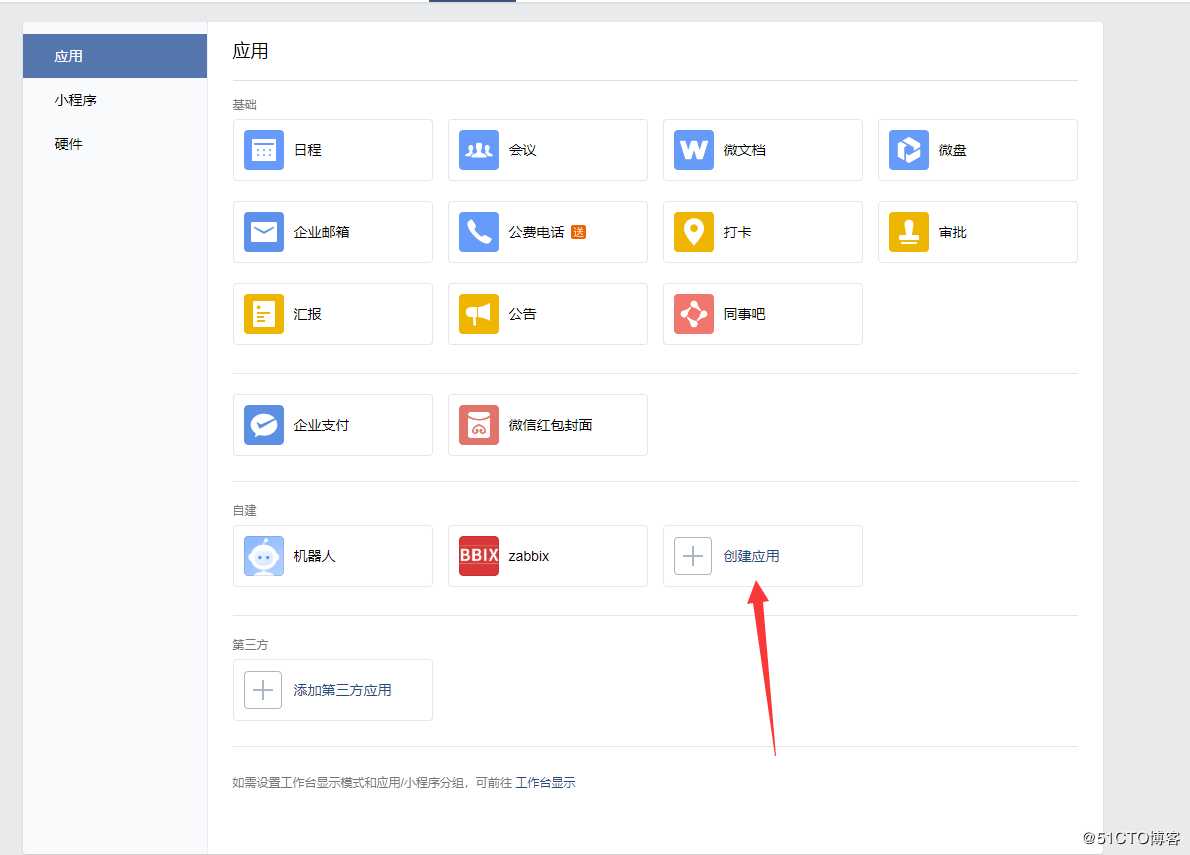Image resolution: width=1190 pixels, height=855 pixels.
Task: Open the 日程 calendar app icon
Action: 263,149
